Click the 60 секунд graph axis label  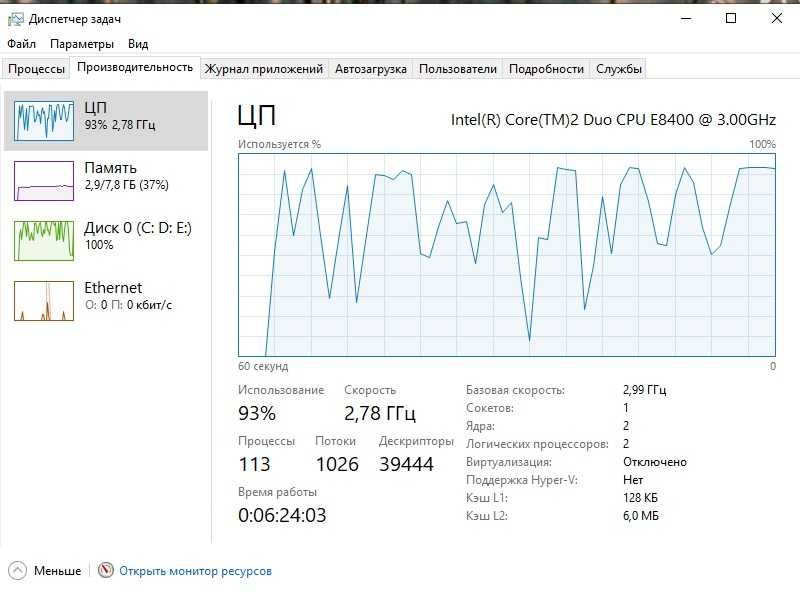[x=263, y=366]
